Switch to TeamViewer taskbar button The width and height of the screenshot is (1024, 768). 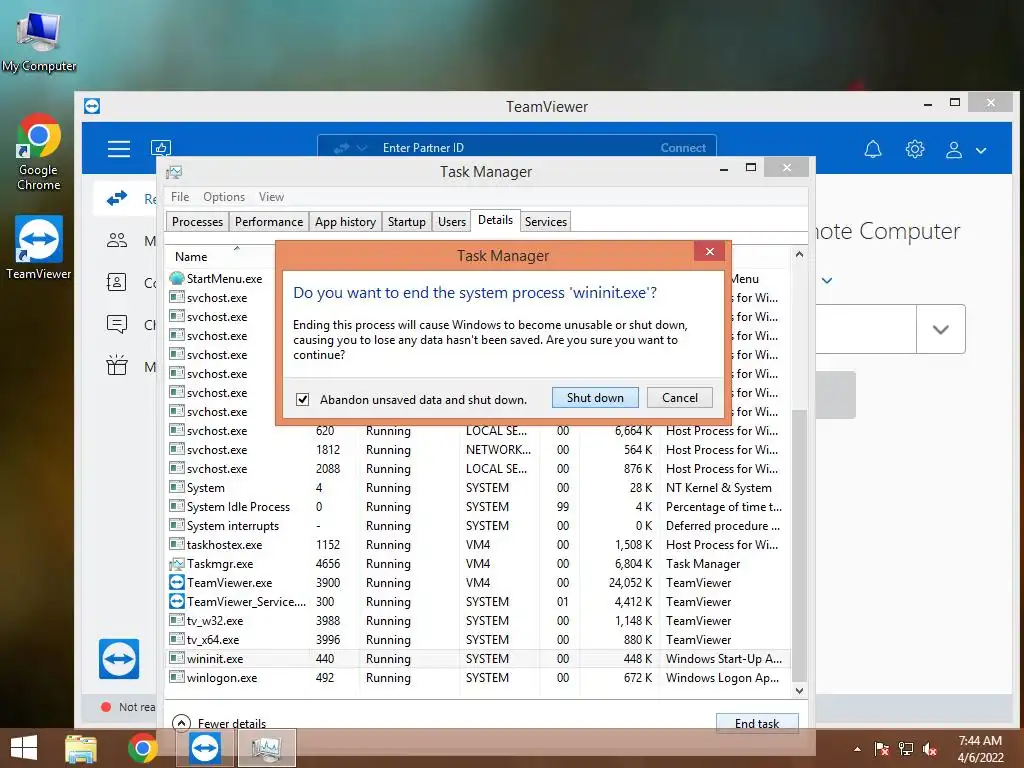(x=204, y=748)
